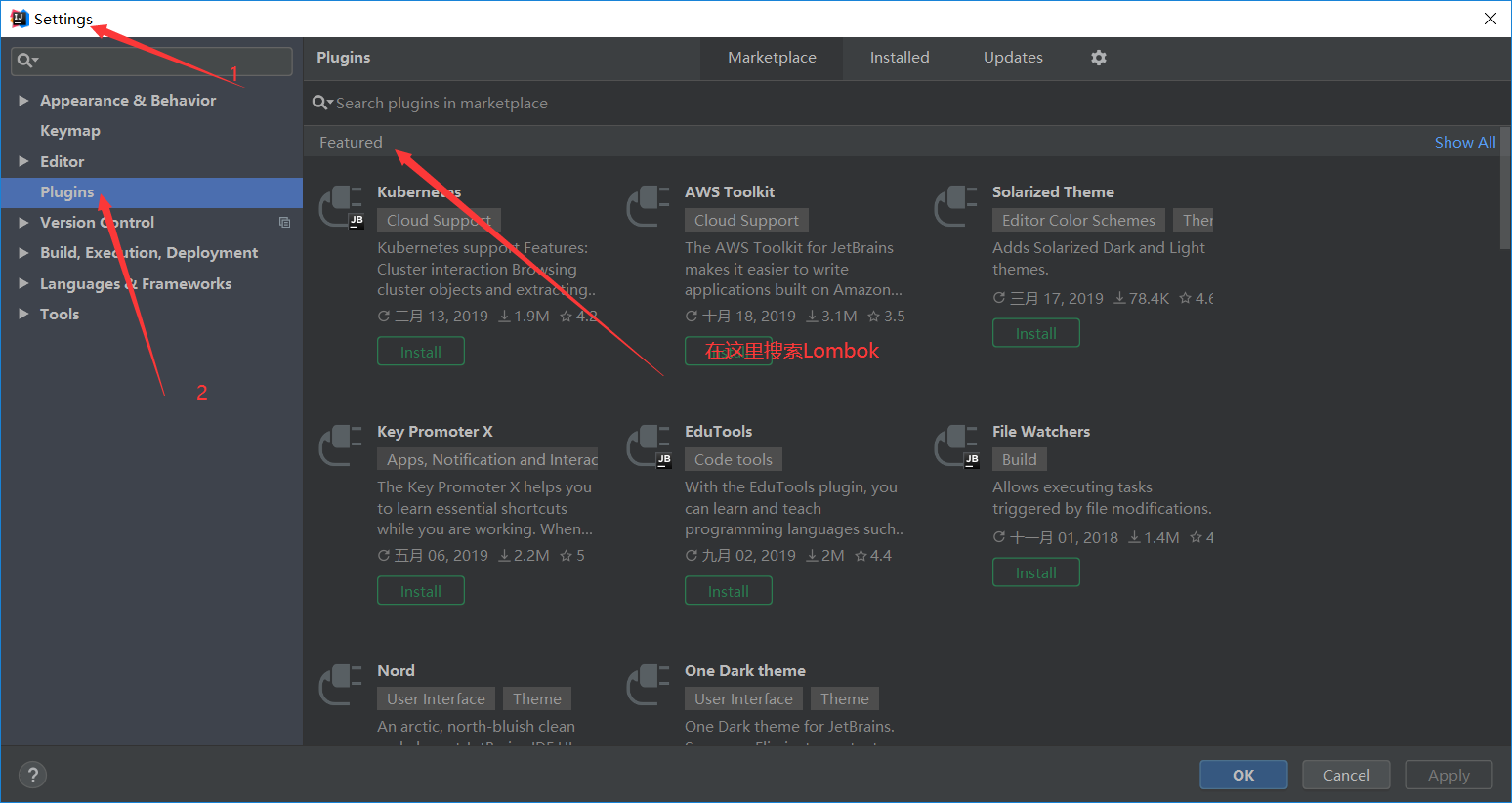Click the Cancel button
This screenshot has height=803, width=1512.
[1346, 775]
